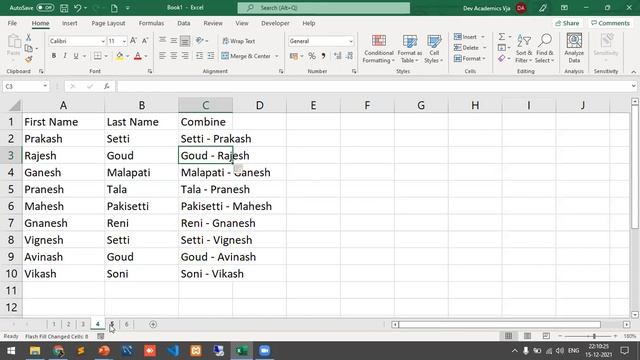Switch to the Insert tab

coord(69,23)
